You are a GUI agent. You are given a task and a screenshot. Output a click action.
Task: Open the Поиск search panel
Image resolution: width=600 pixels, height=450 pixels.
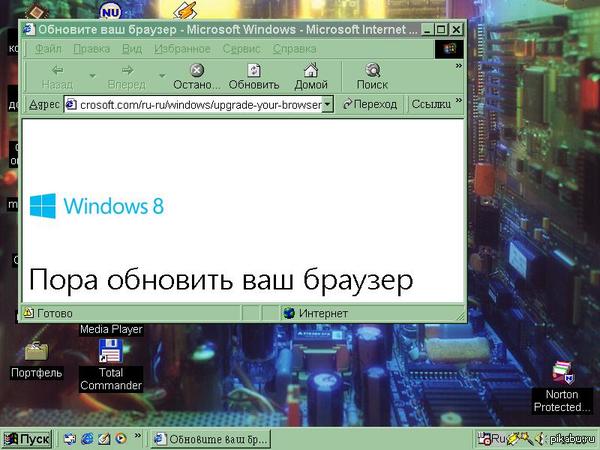pyautogui.click(x=372, y=76)
